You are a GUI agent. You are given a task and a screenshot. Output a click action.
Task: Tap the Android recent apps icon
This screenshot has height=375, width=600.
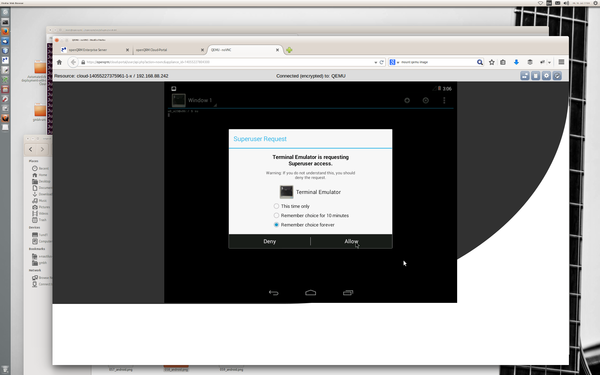(x=348, y=293)
